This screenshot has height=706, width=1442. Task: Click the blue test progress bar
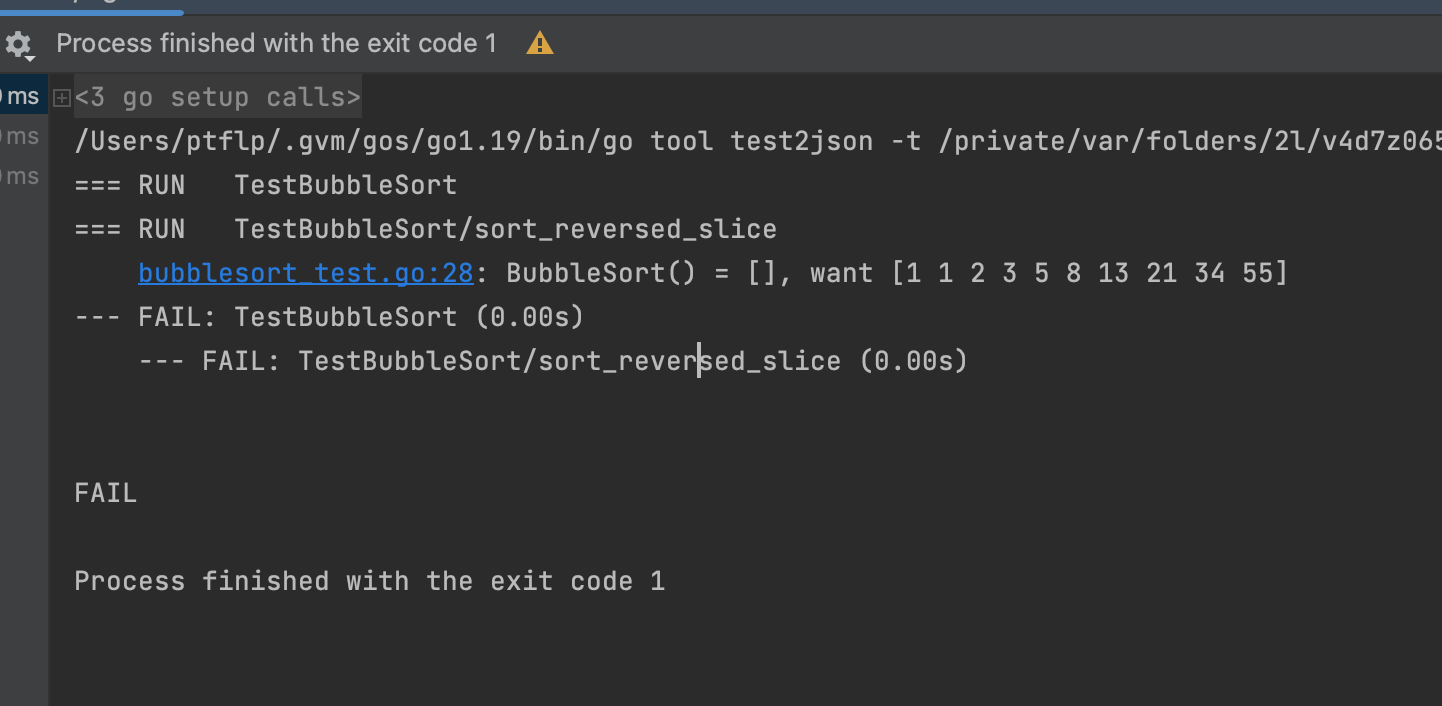click(91, 12)
